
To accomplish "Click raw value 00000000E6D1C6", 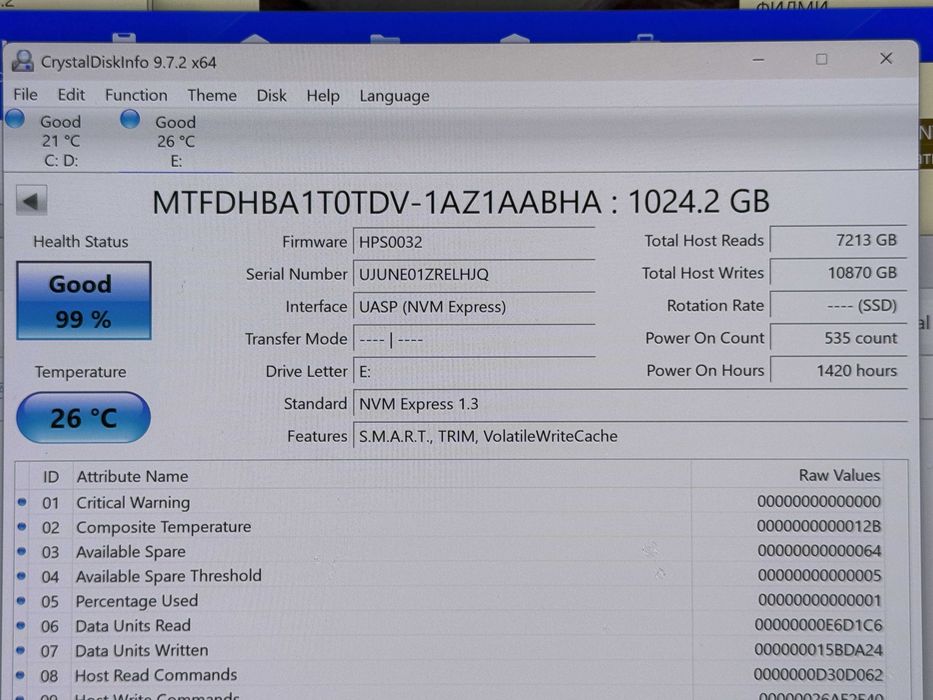I will pos(819,625).
